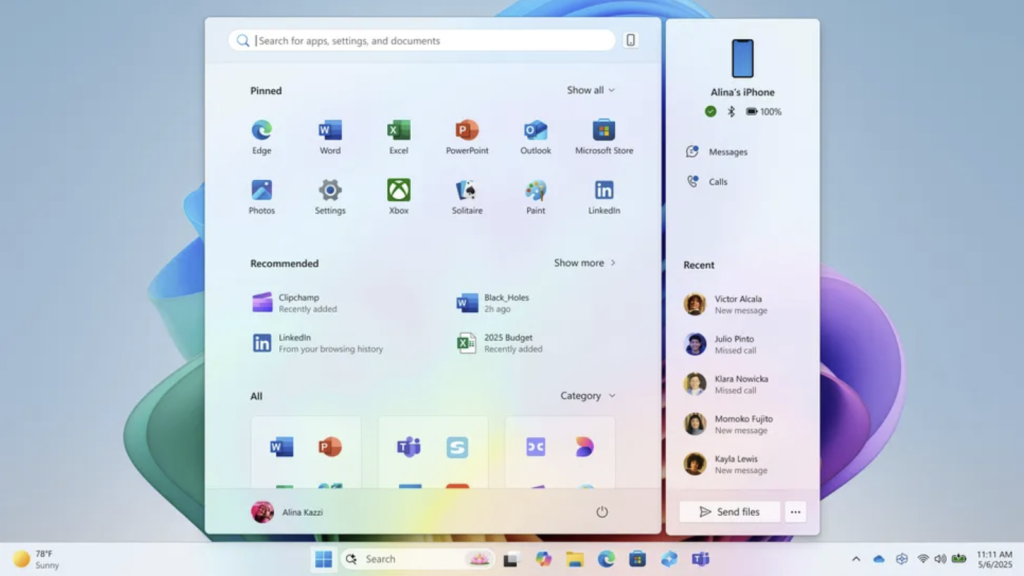
Task: Open Microsoft Store on taskbar
Action: coord(637,559)
